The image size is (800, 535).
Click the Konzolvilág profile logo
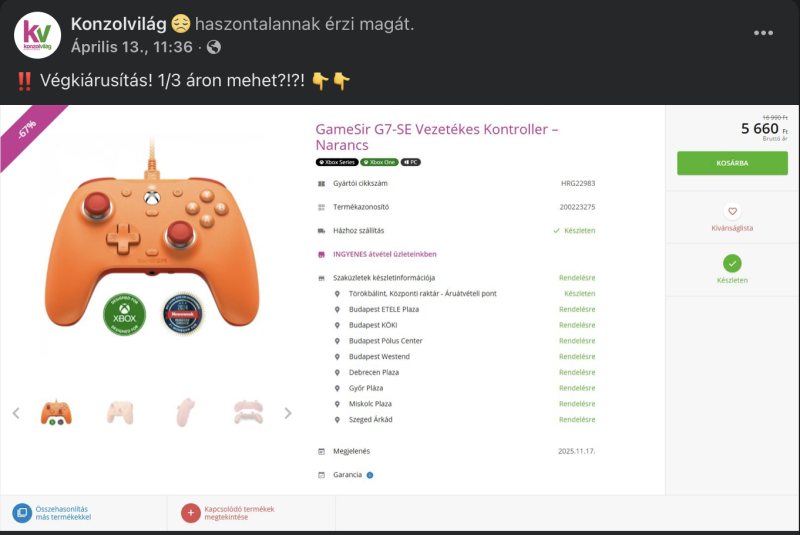pos(37,35)
